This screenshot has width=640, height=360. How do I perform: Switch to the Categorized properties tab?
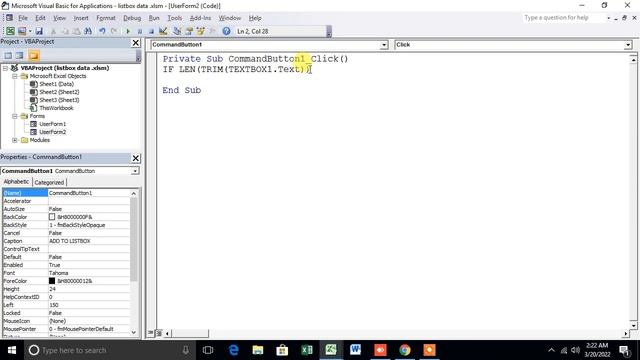click(x=49, y=182)
